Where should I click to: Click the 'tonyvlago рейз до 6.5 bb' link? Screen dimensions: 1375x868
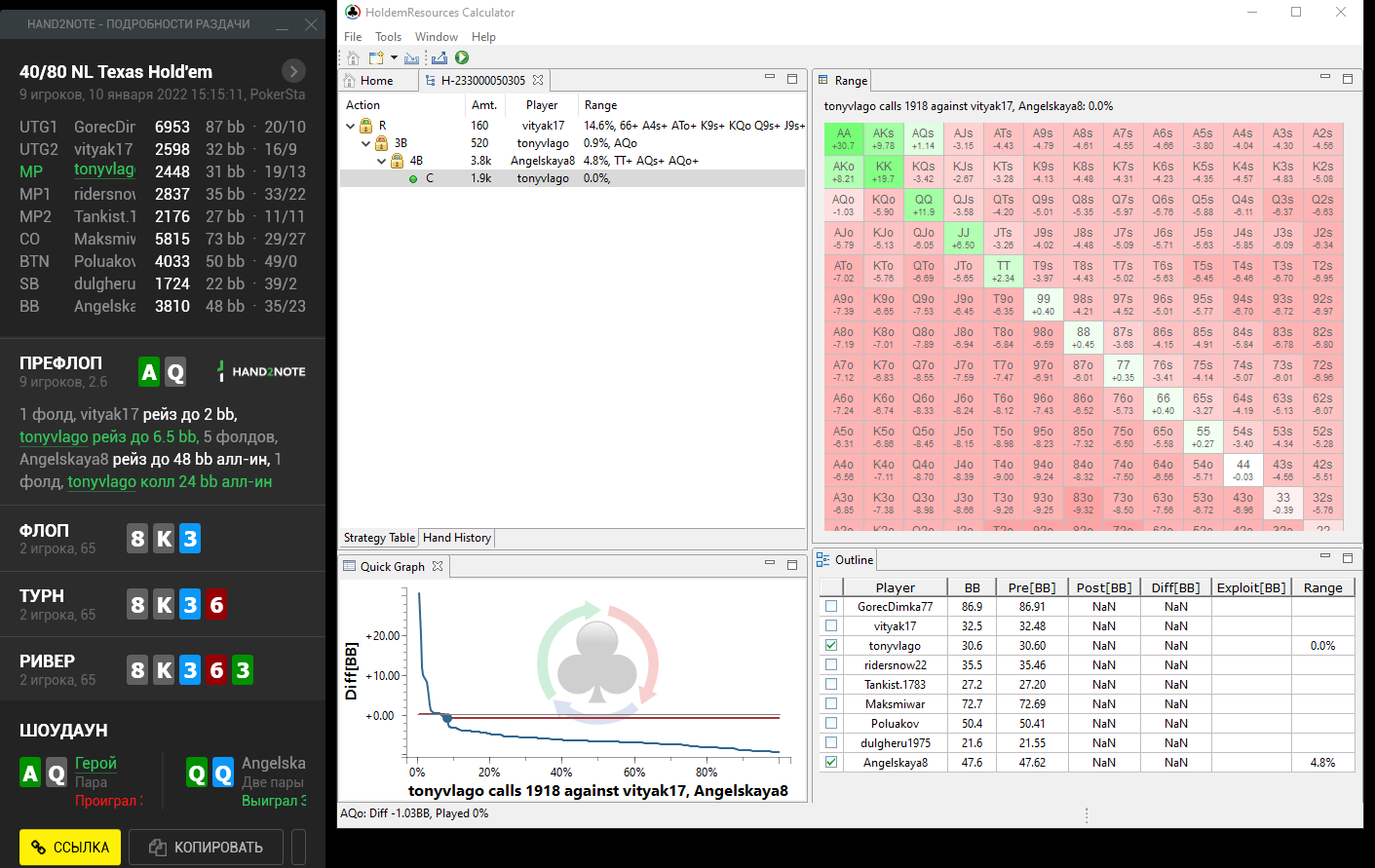pyautogui.click(x=108, y=437)
